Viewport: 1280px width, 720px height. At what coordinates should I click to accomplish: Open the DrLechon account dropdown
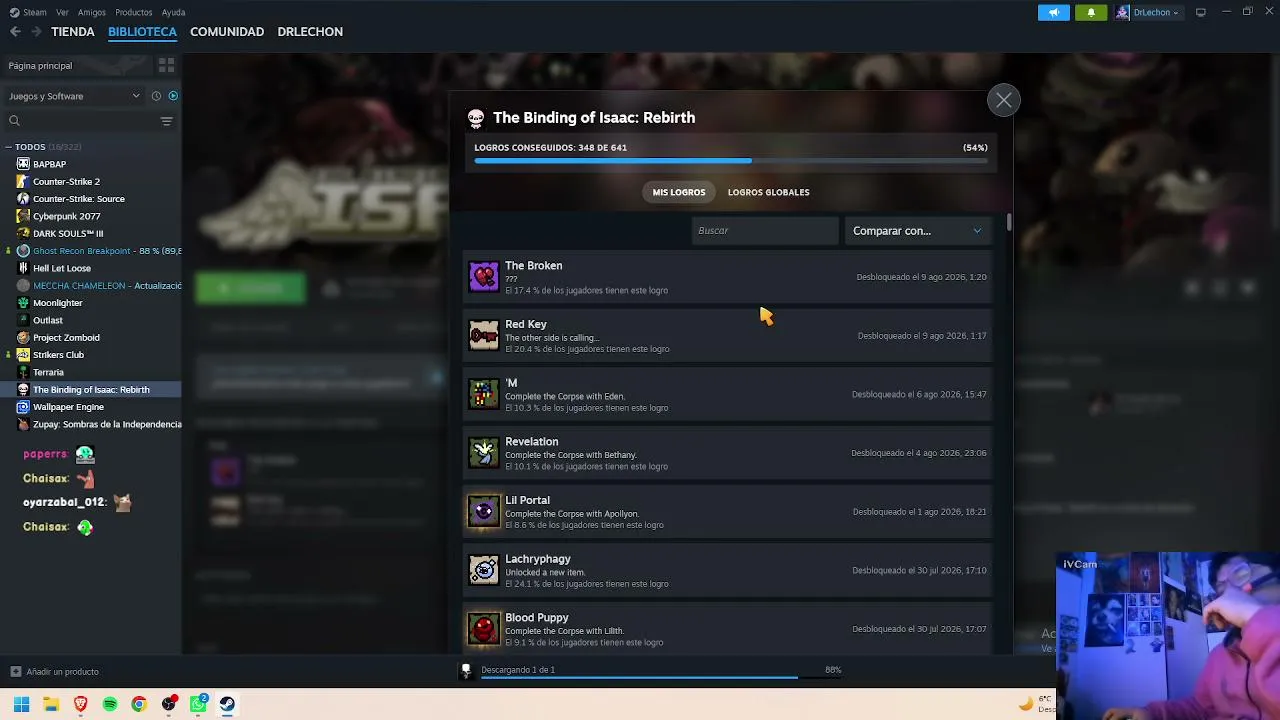[1148, 12]
